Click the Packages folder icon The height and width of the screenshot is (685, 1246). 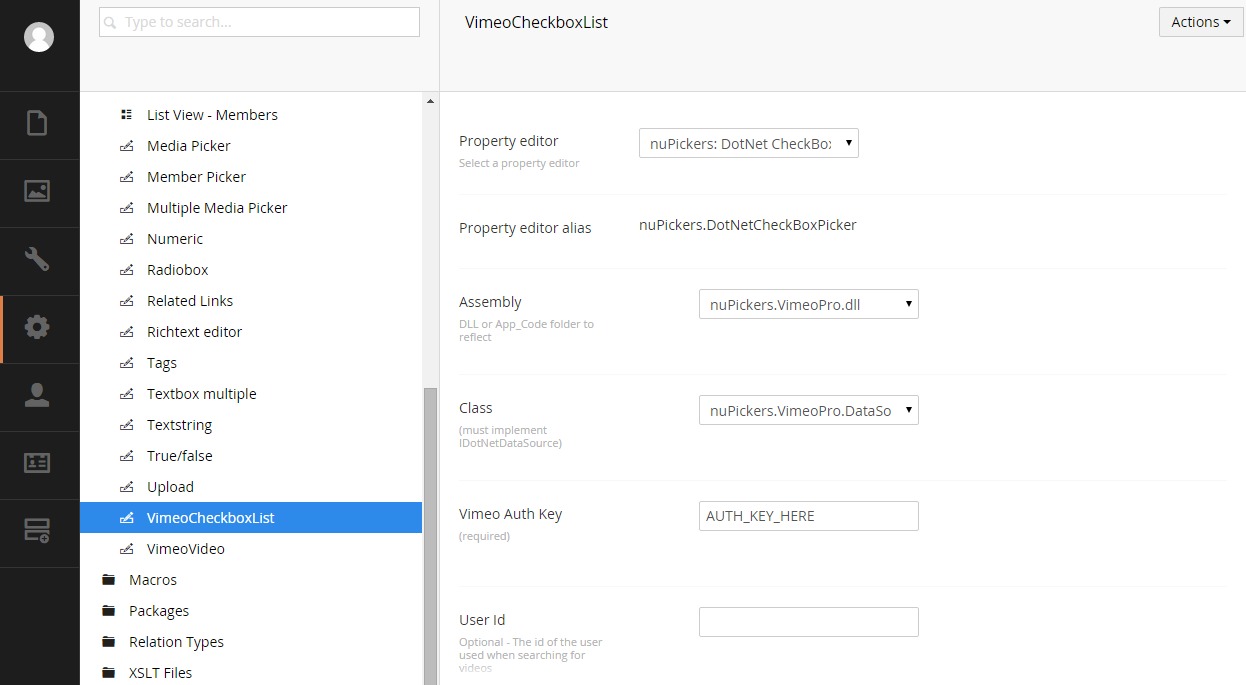click(x=108, y=611)
